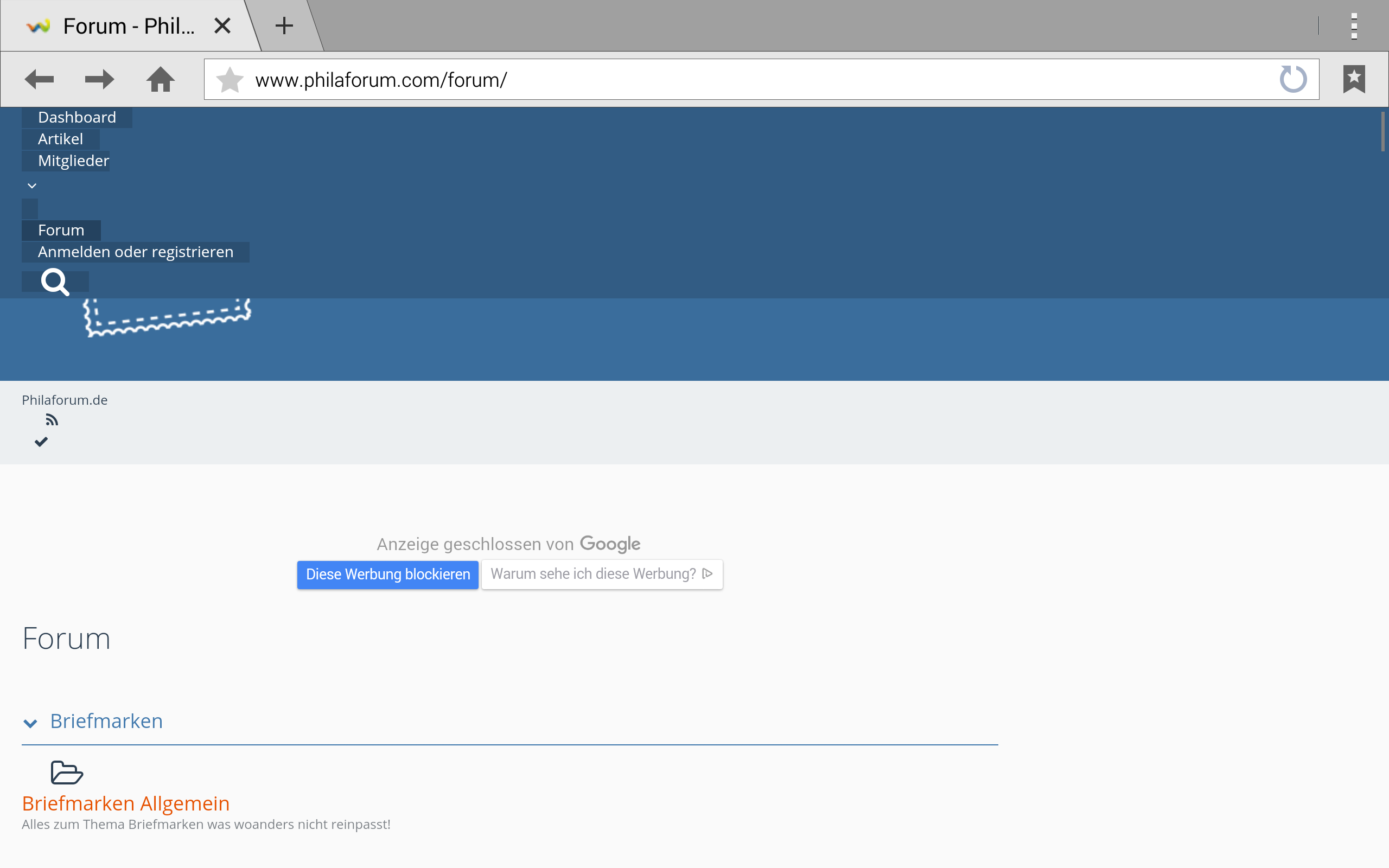The width and height of the screenshot is (1389, 868).
Task: Click the mark-all-read checkmark icon
Action: click(41, 442)
